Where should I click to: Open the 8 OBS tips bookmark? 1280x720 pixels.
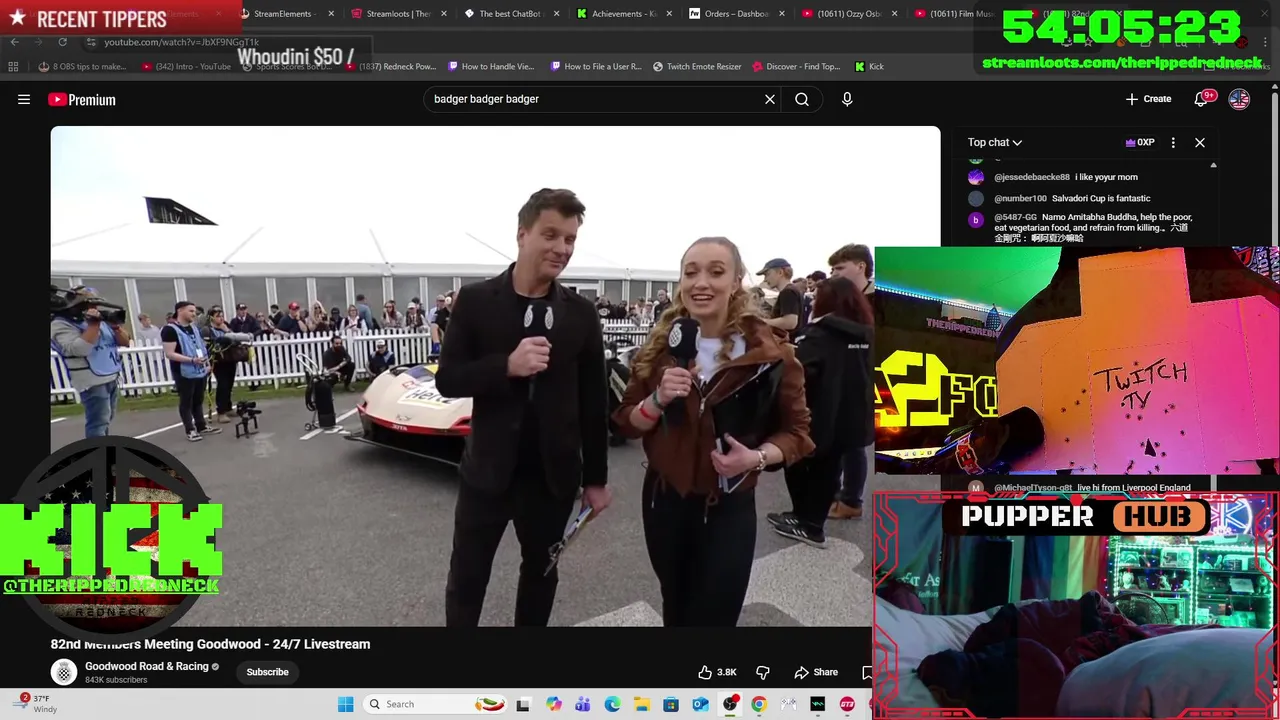(x=83, y=66)
